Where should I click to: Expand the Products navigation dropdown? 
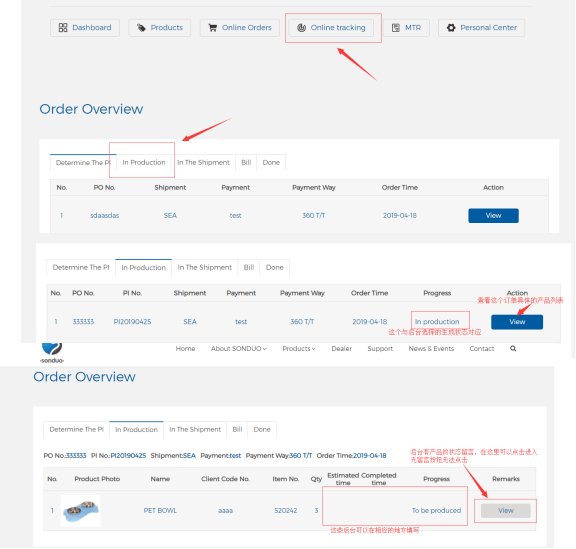click(x=299, y=348)
